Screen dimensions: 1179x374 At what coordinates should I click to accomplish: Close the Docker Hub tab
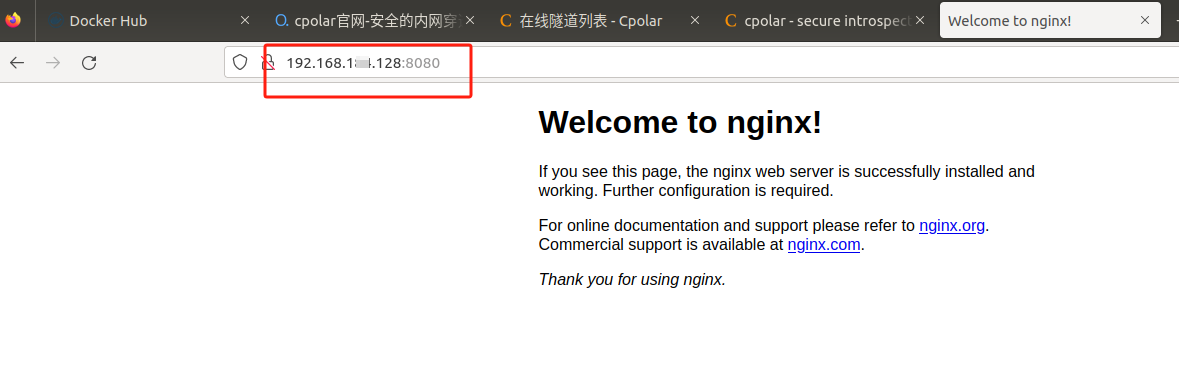pos(244,21)
